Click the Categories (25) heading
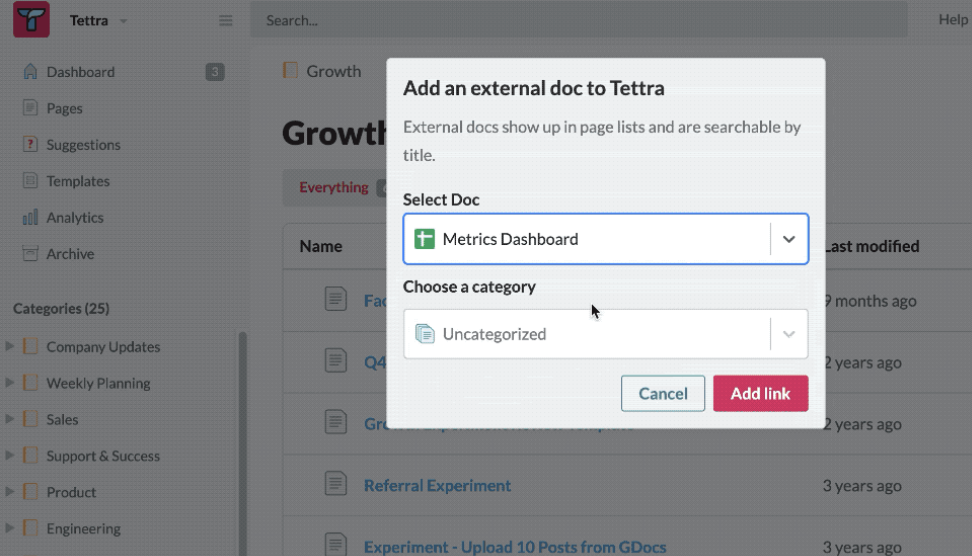Viewport: 972px width, 556px height. pyautogui.click(x=61, y=309)
